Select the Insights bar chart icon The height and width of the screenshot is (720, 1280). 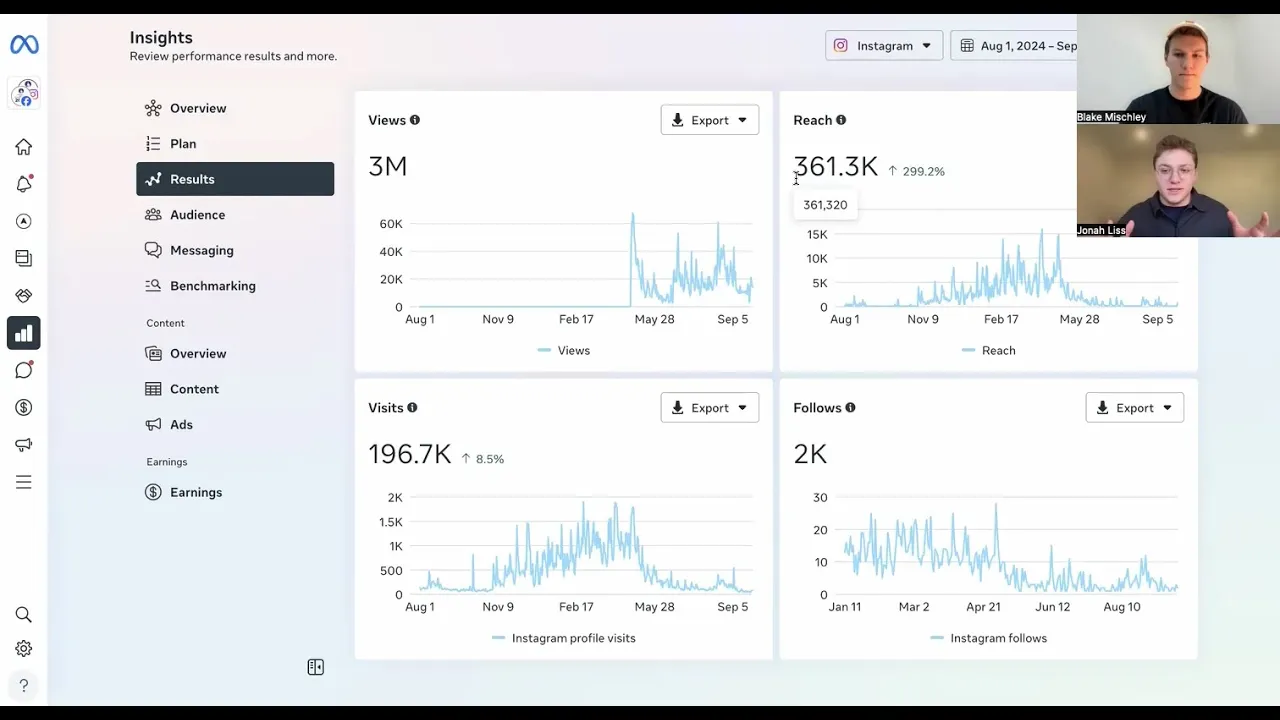24,333
